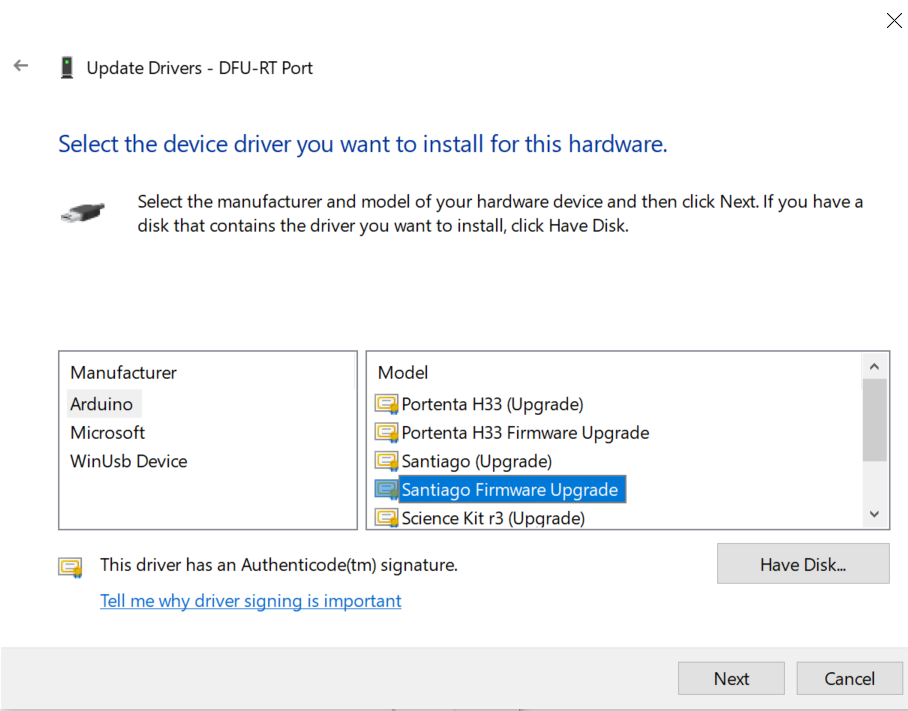
Task: Click the Santiago Firmware Upgrade driver icon
Action: [386, 490]
